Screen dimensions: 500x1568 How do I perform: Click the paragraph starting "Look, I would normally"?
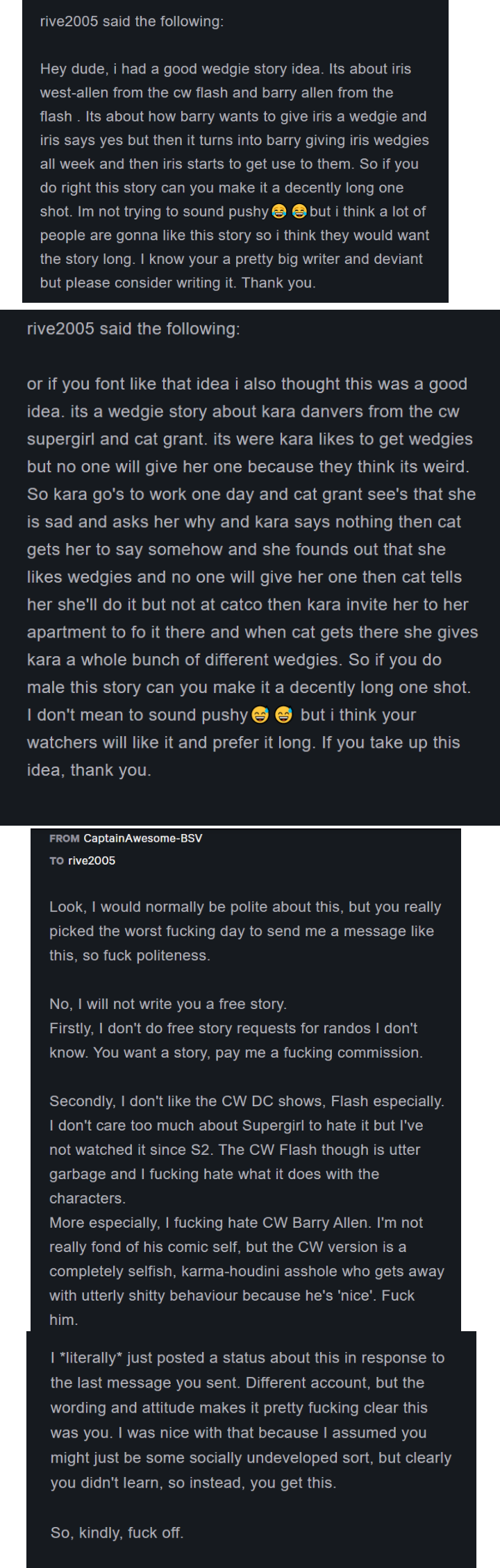[x=245, y=931]
